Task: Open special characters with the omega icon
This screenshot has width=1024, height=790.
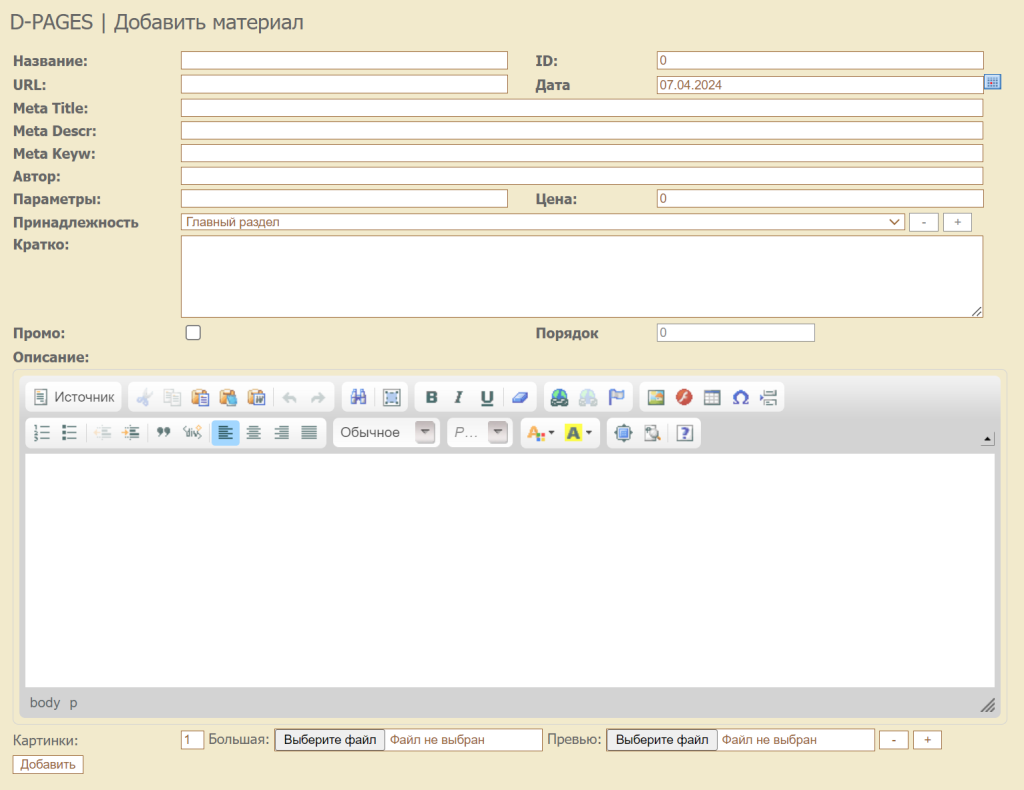Action: (x=740, y=397)
